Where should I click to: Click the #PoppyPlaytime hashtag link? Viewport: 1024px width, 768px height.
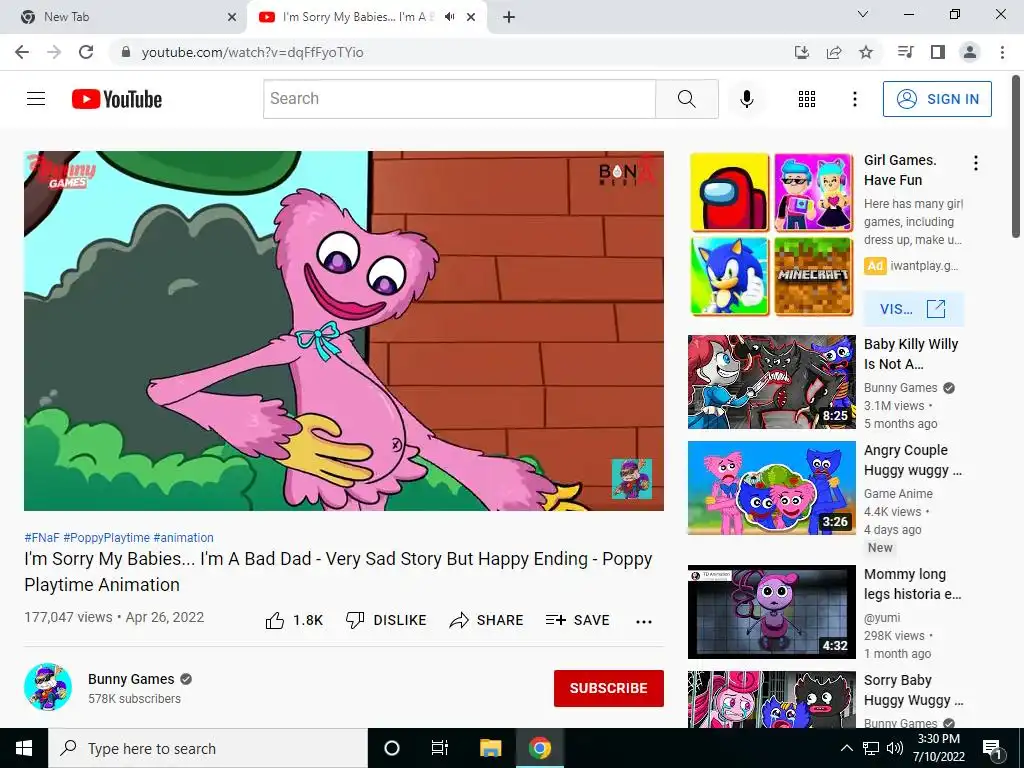[106, 537]
